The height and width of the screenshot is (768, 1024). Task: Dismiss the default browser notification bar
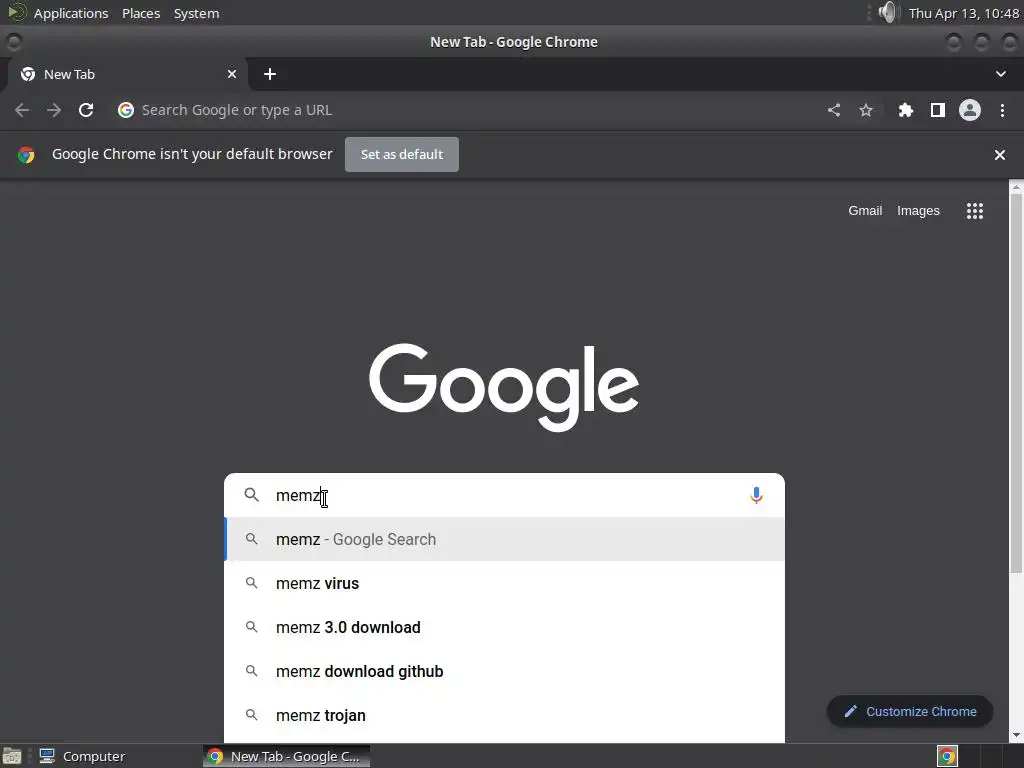click(x=999, y=155)
